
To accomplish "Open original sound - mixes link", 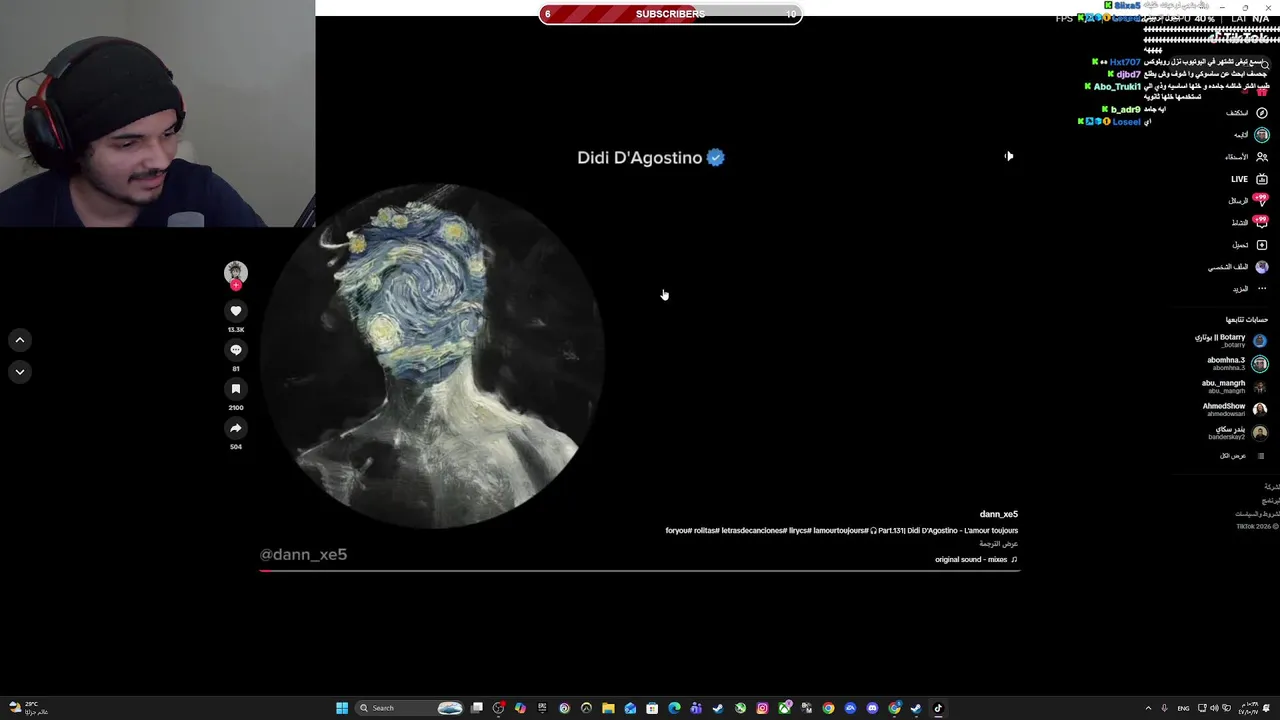I will pyautogui.click(x=976, y=560).
